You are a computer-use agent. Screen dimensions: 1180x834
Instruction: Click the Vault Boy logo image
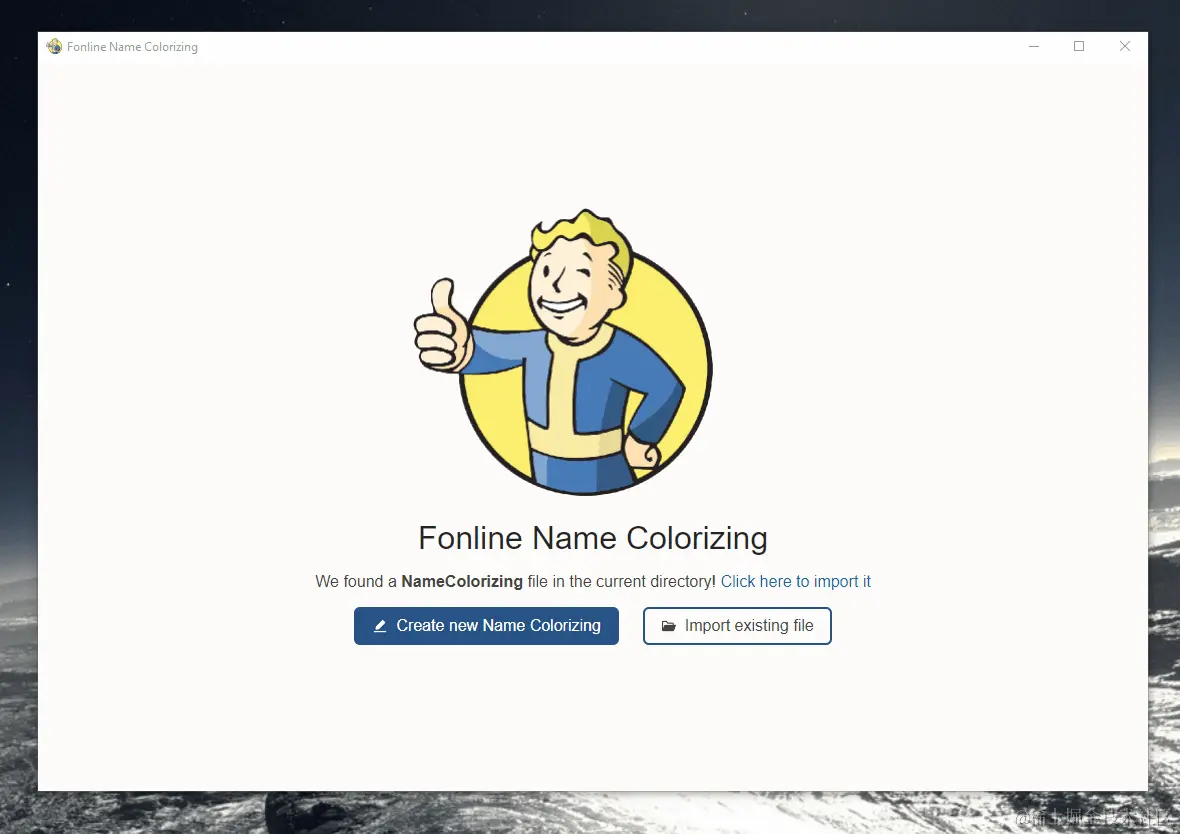[563, 352]
